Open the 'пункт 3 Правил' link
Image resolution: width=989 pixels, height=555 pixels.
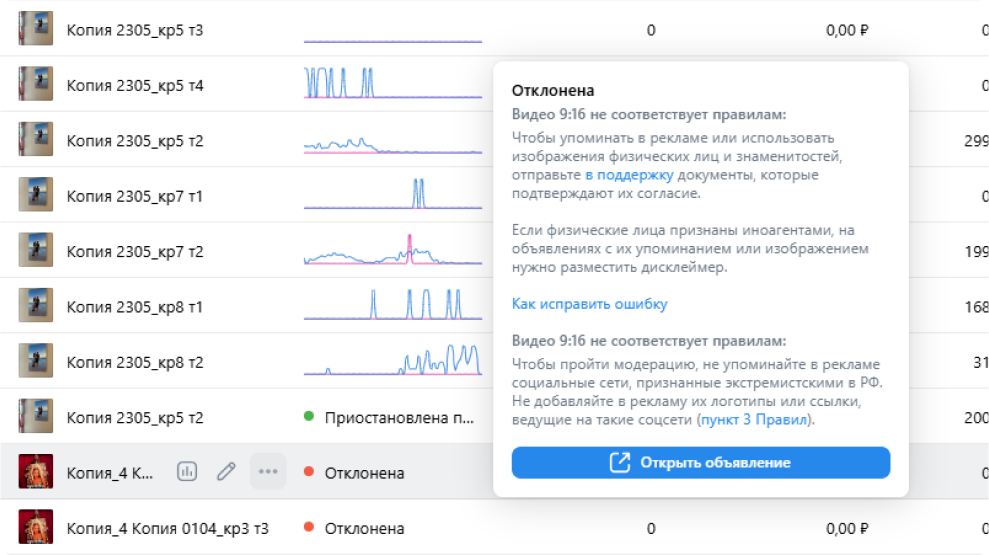754,419
